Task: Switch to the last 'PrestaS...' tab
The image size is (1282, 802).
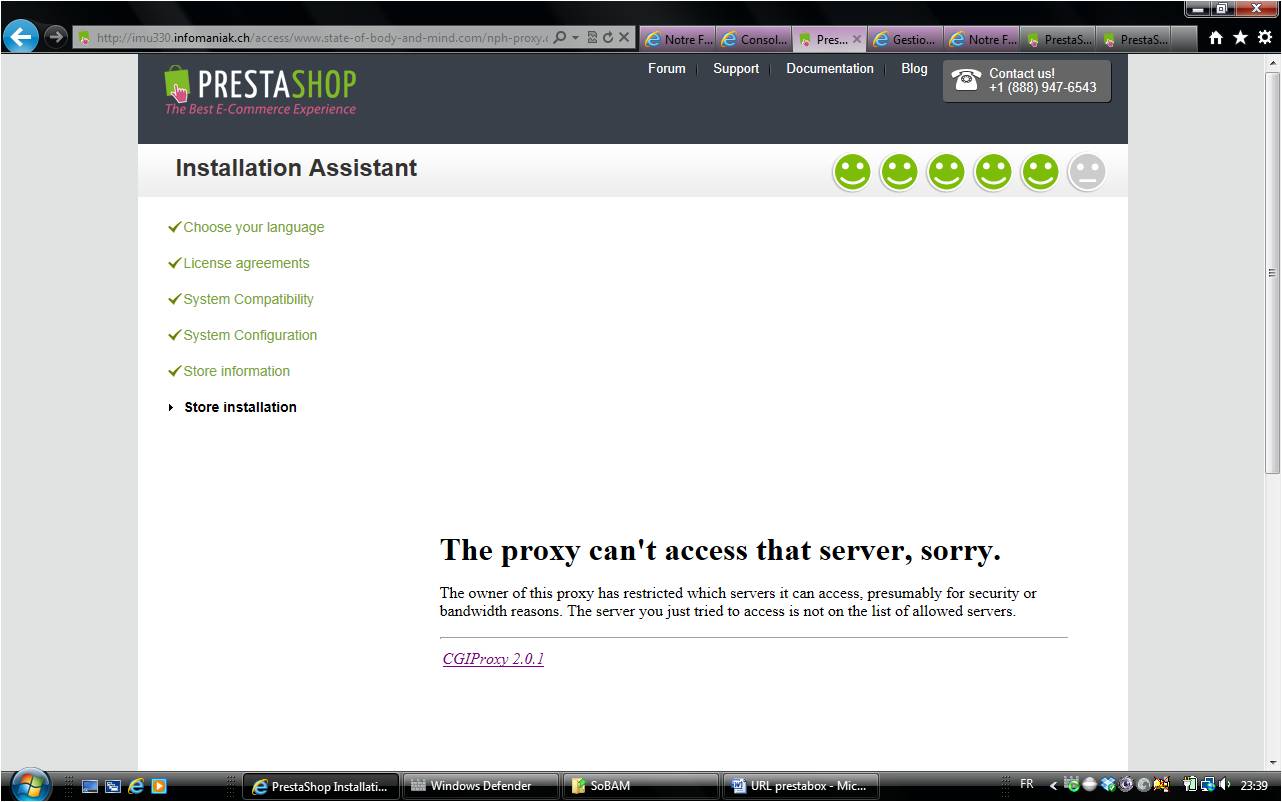Action: (1134, 39)
